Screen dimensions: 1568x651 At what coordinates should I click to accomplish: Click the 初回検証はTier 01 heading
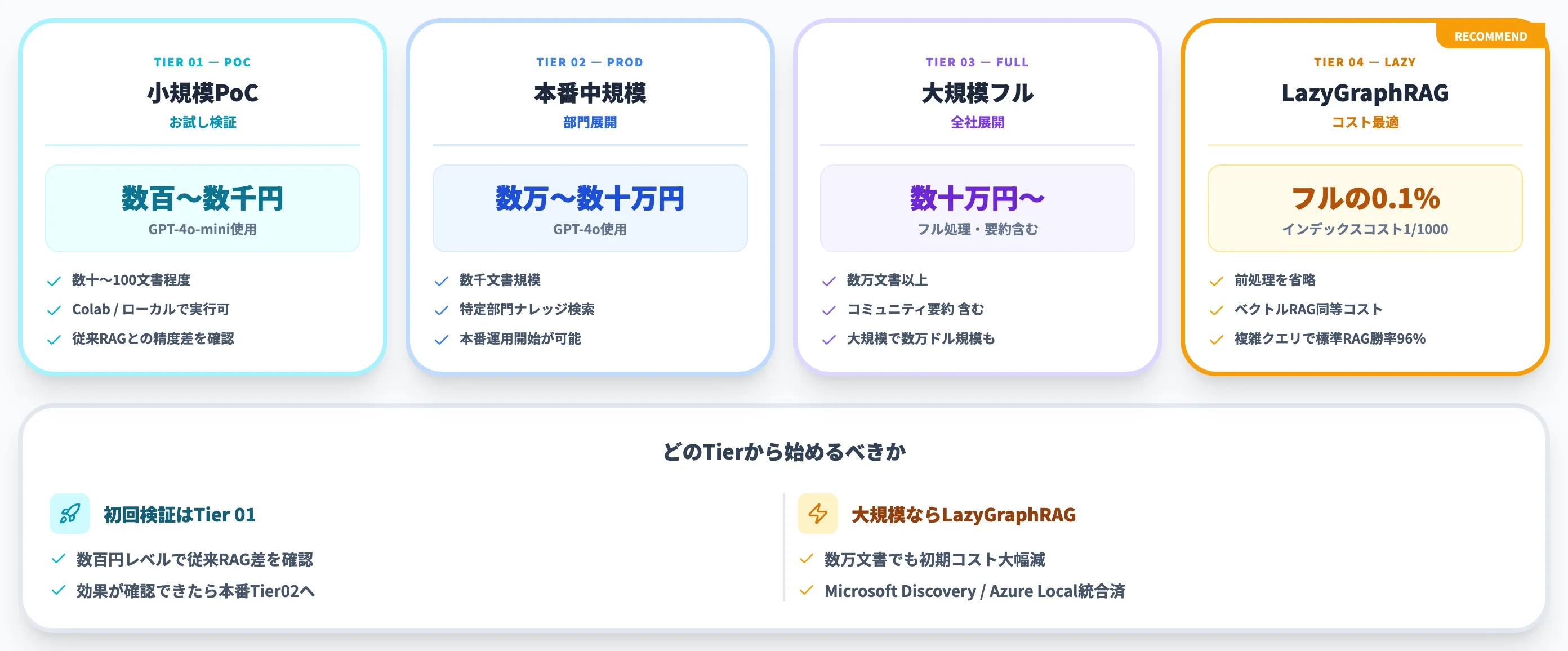point(180,515)
